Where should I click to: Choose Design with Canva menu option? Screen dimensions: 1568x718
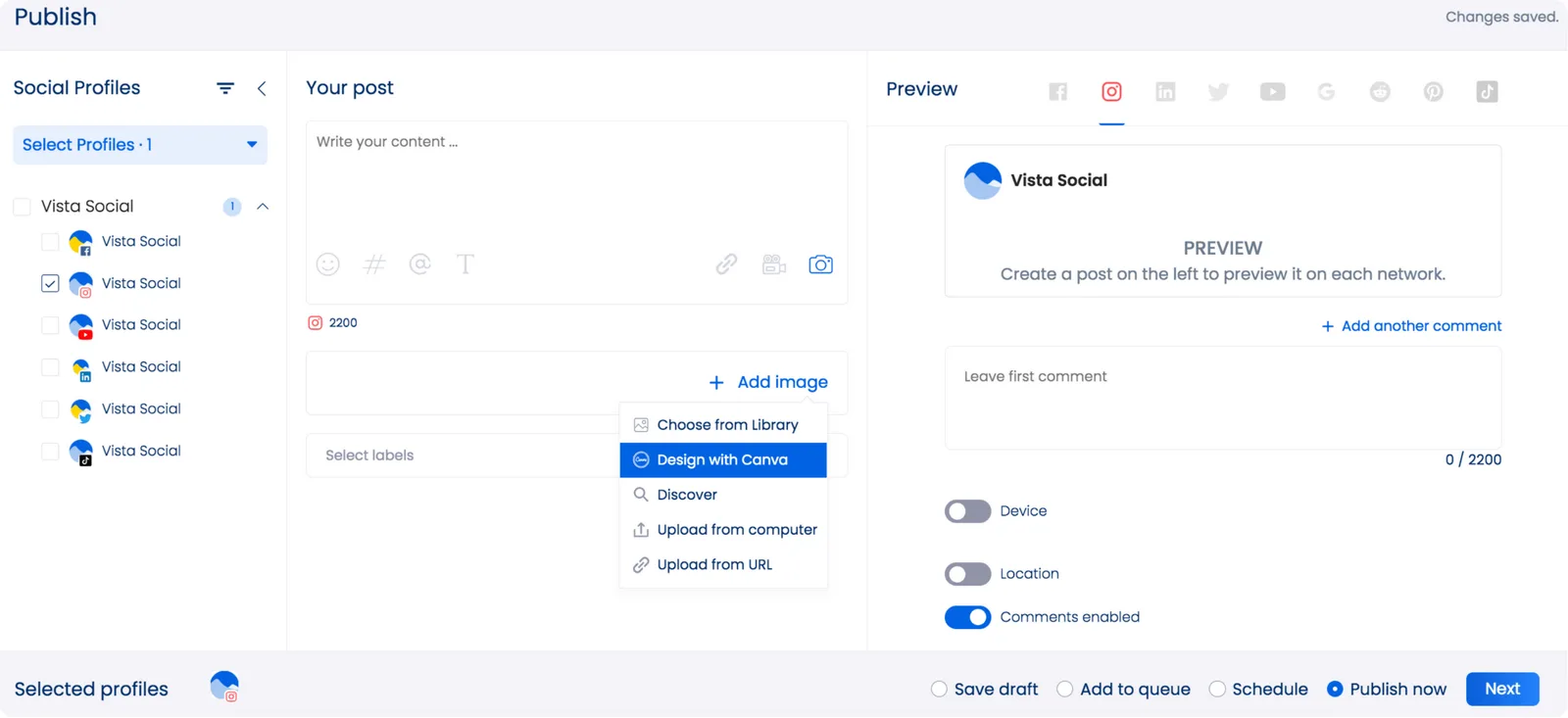pyautogui.click(x=722, y=460)
